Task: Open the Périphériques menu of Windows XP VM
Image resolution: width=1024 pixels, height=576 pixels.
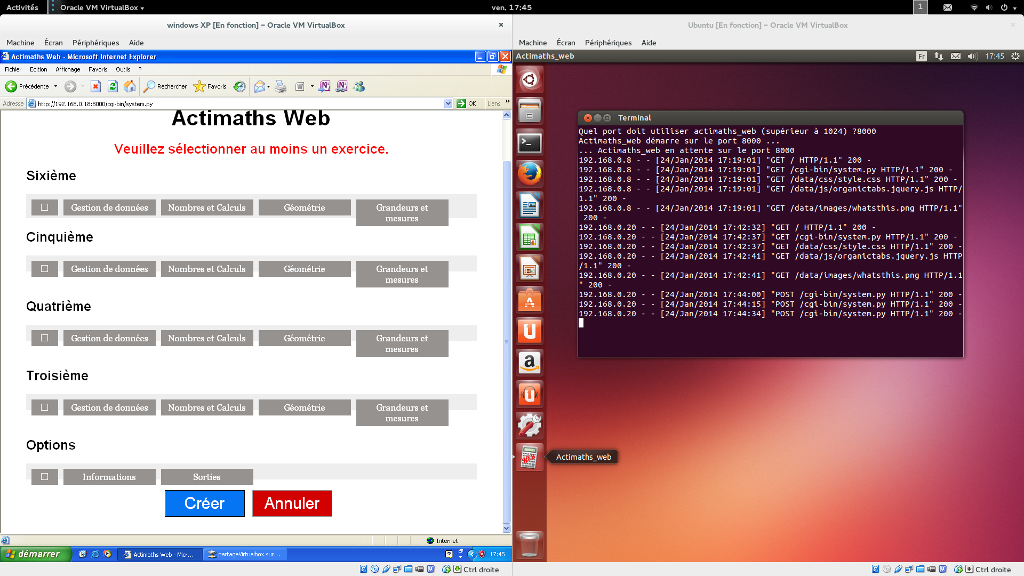Action: pos(96,43)
